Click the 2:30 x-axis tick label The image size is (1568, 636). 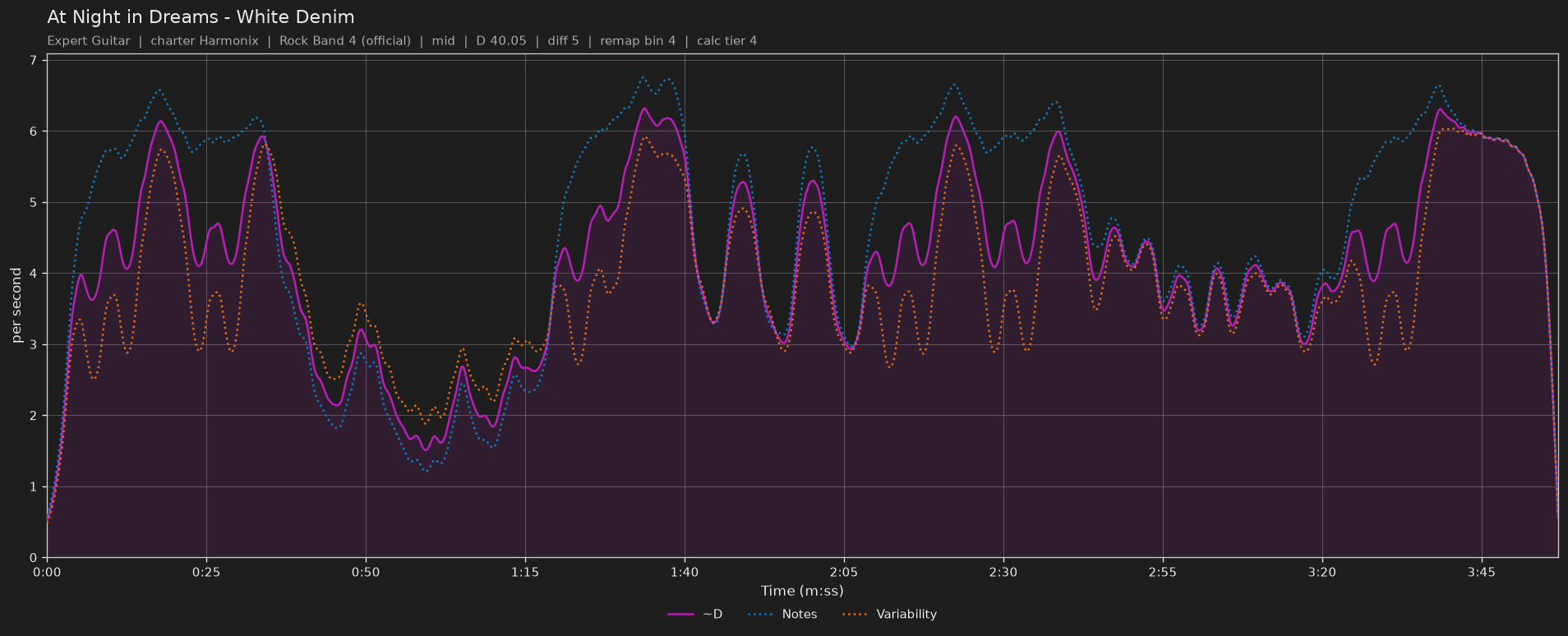1003,572
